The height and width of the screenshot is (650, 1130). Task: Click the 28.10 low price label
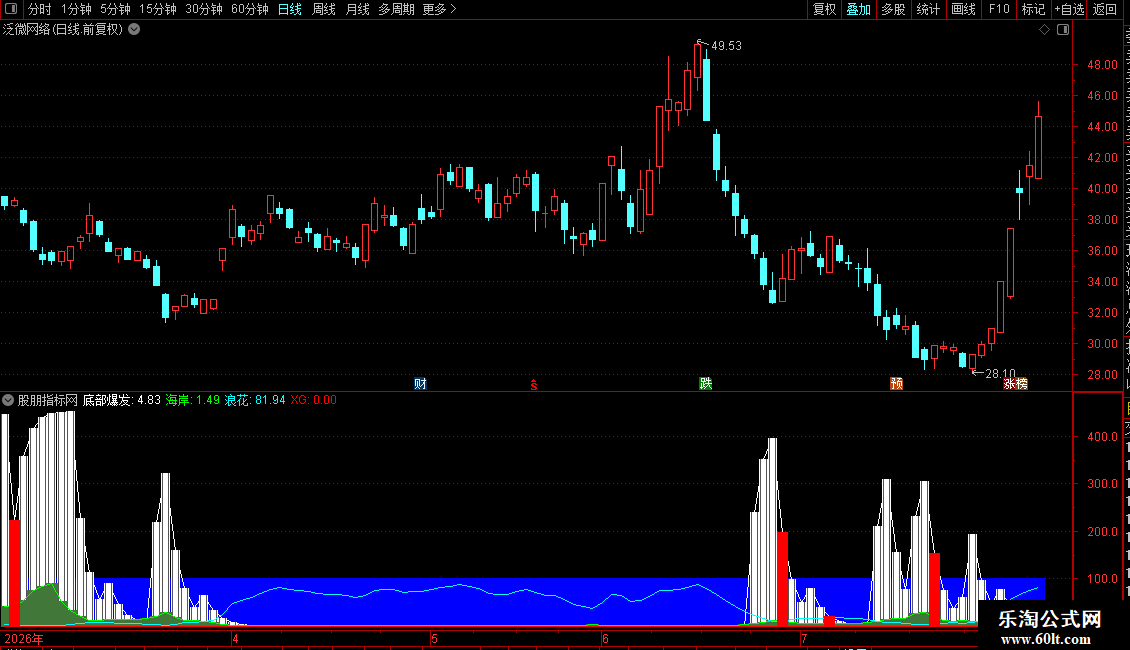1000,373
